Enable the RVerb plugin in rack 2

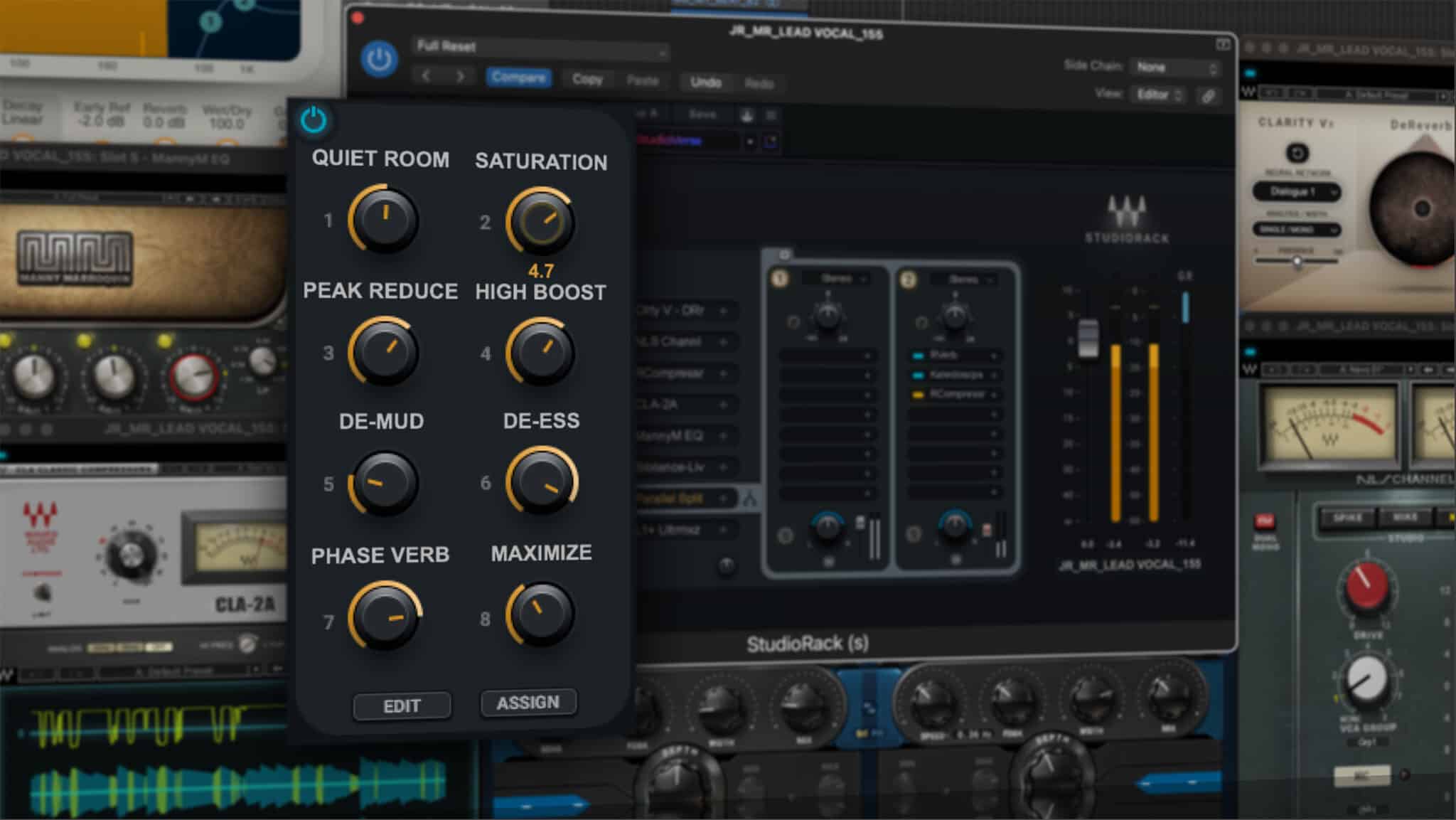[916, 356]
